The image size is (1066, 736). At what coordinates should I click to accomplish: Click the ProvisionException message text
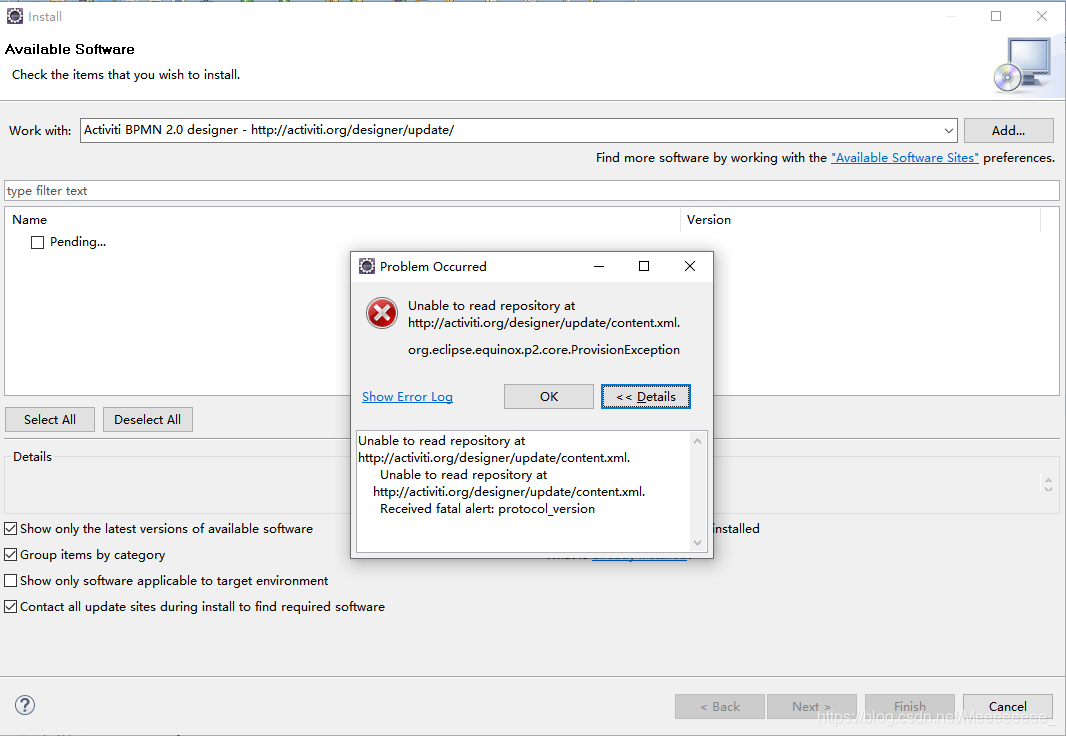(x=544, y=350)
